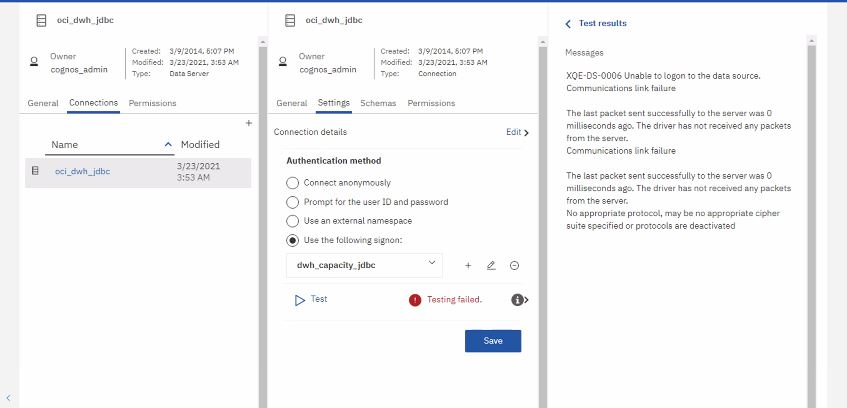Switch to the Schemas tab
Viewport: 847px width, 408px height.
tap(378, 103)
